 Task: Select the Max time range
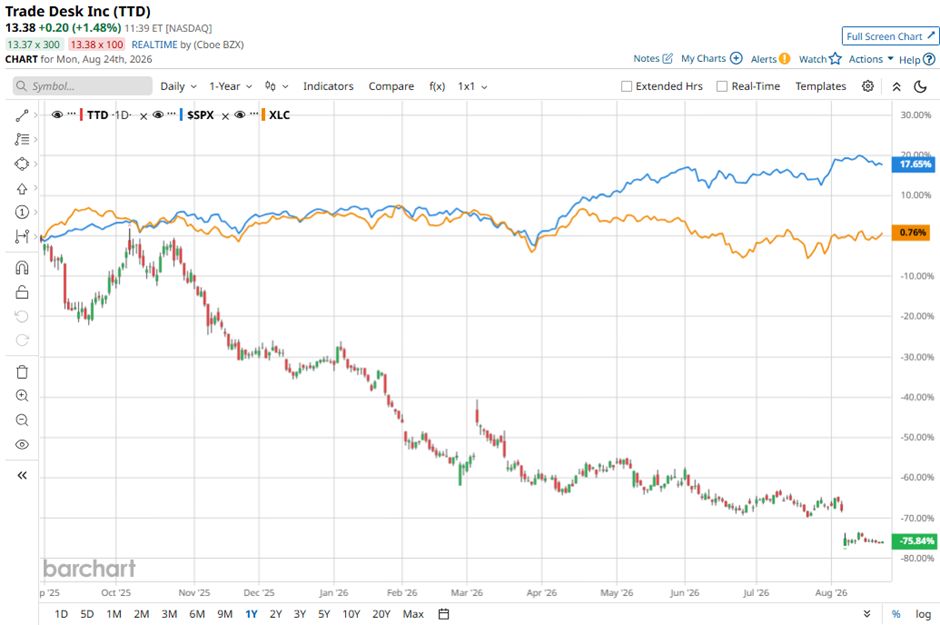413,614
